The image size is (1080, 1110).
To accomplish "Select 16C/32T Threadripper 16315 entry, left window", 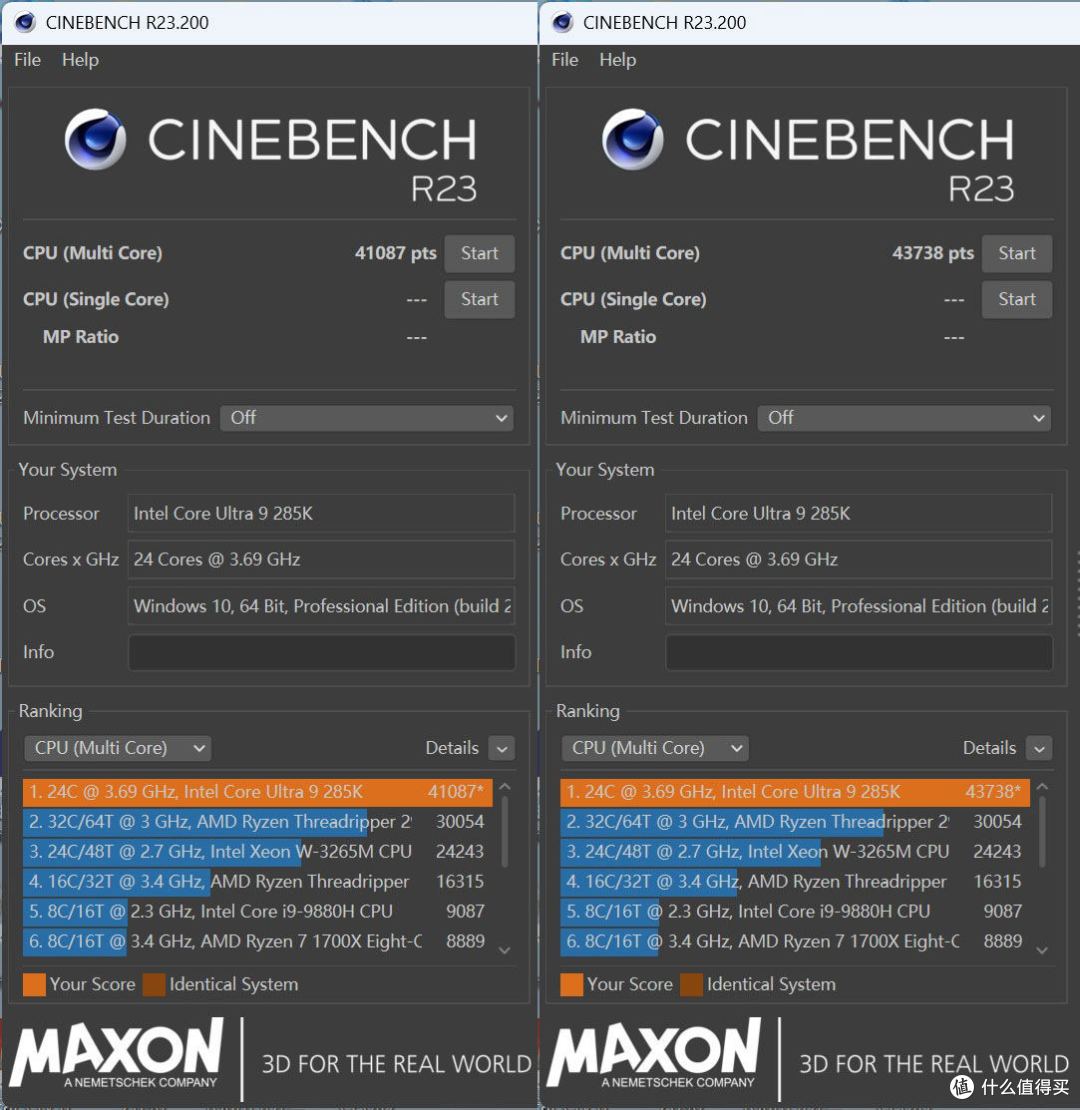I will pos(258,881).
